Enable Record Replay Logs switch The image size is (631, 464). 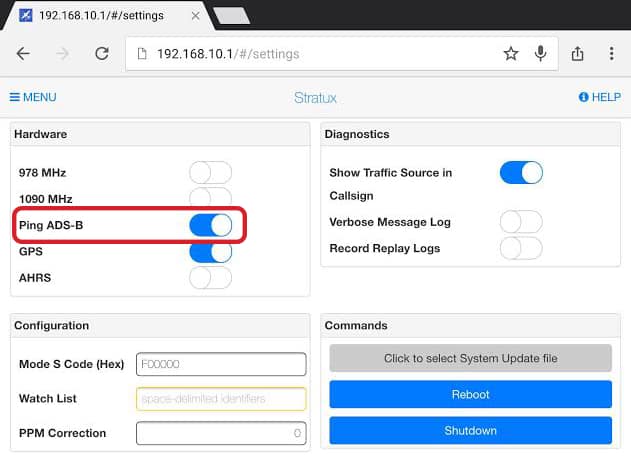tap(521, 248)
